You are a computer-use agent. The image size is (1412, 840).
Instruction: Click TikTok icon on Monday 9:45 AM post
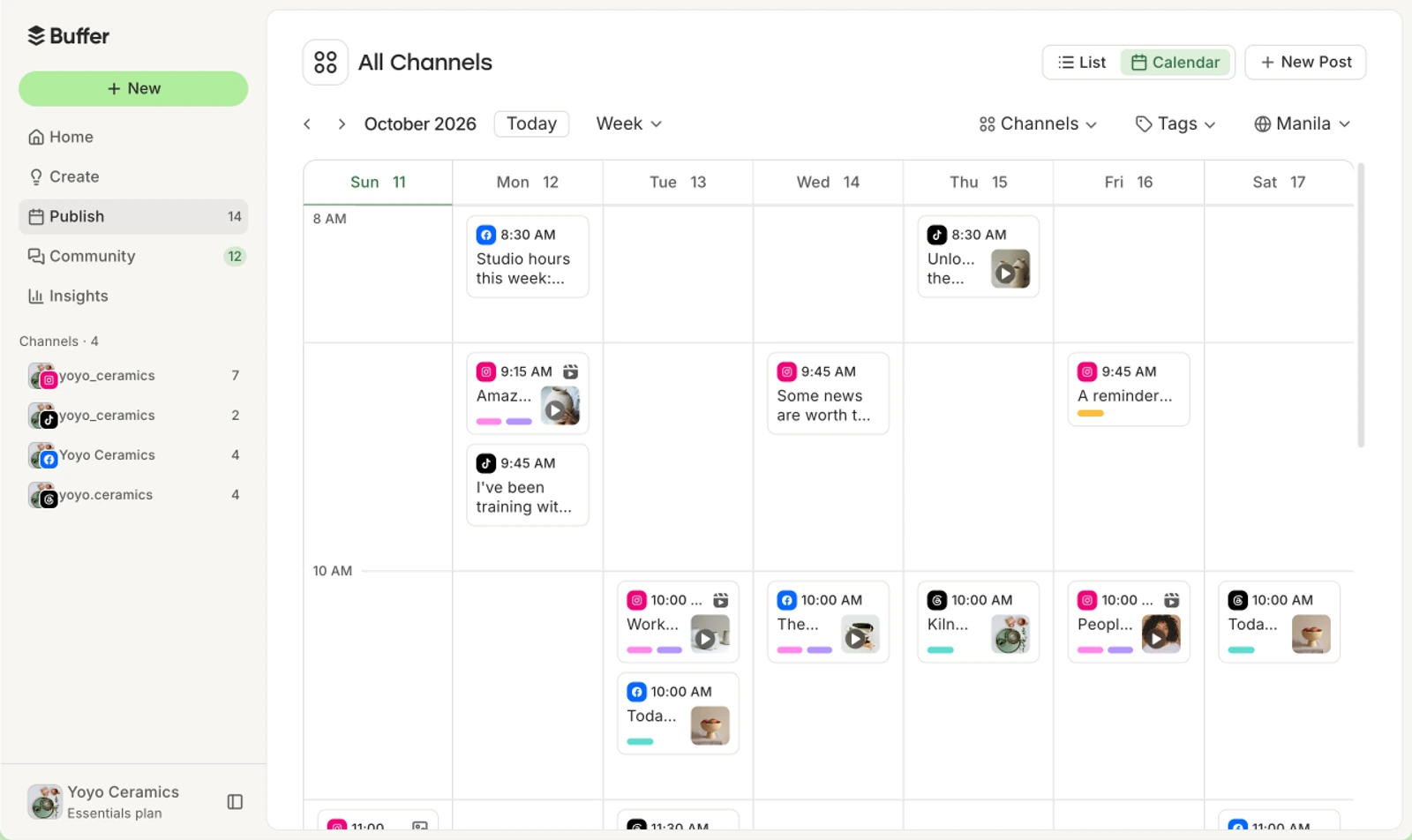coord(486,463)
